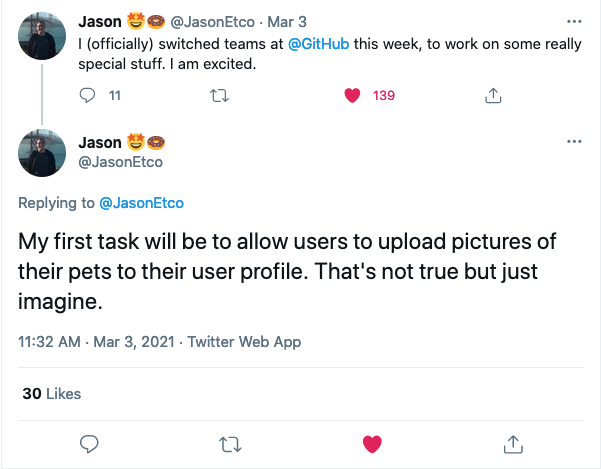This screenshot has width=601, height=469.
Task: Open the 11:32 AM Mar 3, 2021 timestamp
Action: point(96,341)
